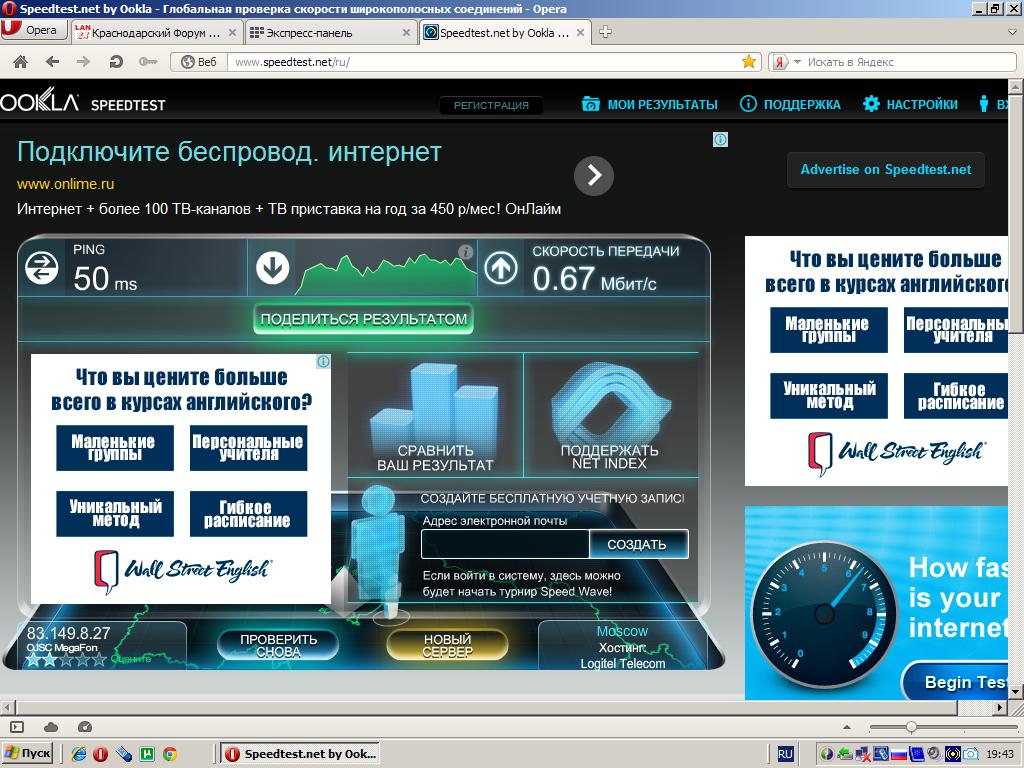1024x768 pixels.
Task: Toggle Opera Turbo speedometer icon
Action: (85, 726)
